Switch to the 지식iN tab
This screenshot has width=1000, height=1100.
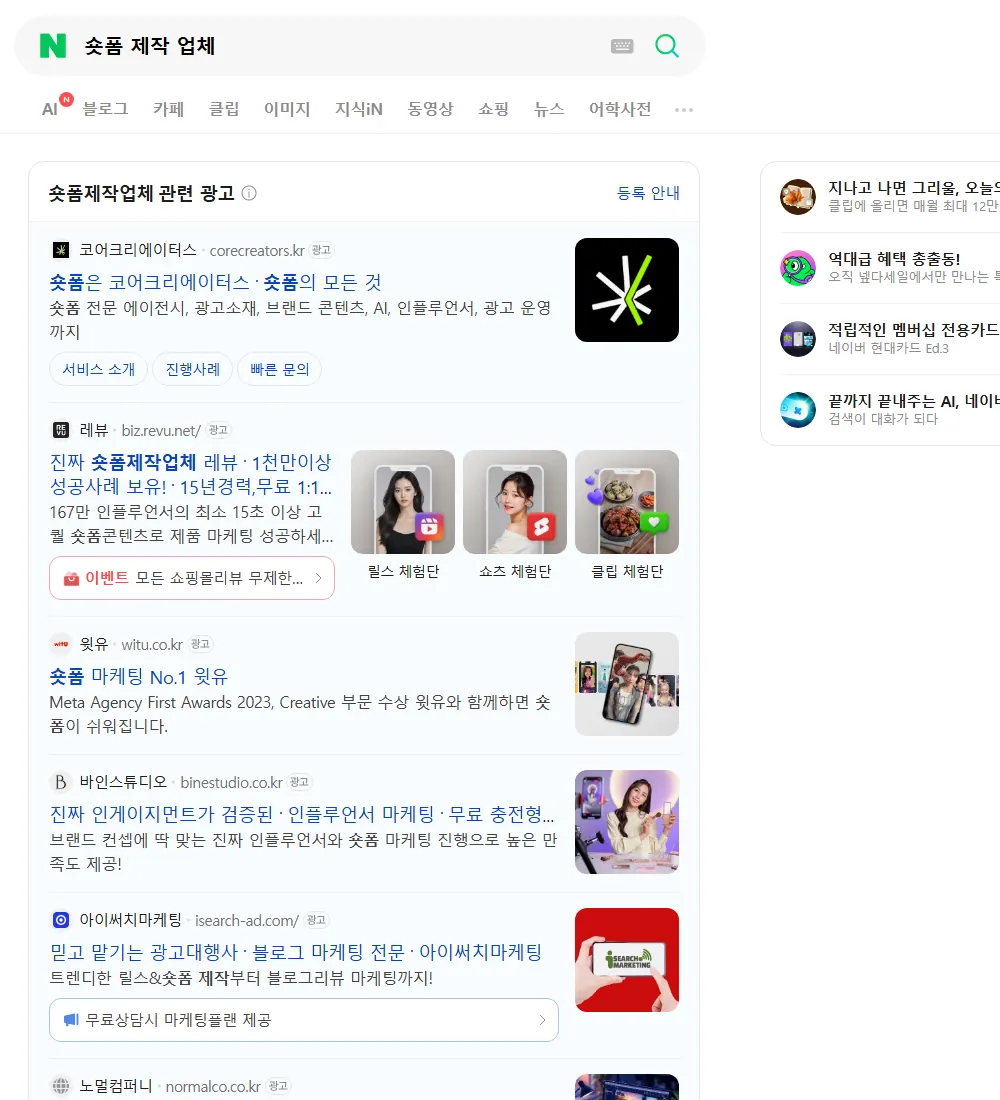359,109
